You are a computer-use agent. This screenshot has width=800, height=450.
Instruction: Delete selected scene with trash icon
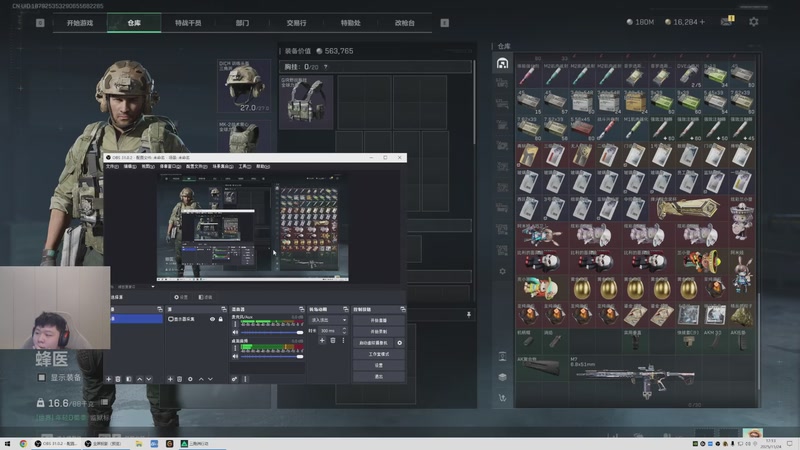[x=118, y=379]
